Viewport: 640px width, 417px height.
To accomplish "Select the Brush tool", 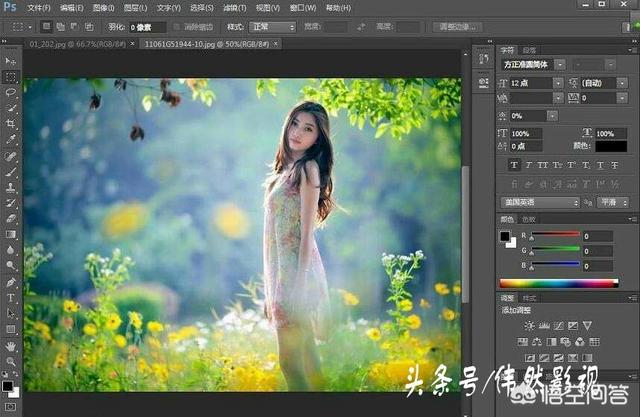I will tap(10, 172).
